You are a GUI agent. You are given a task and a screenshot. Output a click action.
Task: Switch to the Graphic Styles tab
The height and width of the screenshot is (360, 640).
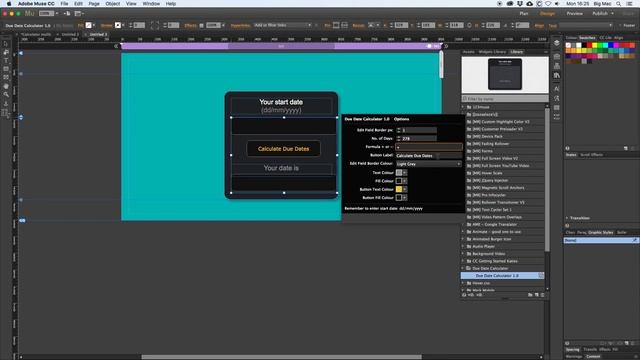click(x=600, y=232)
